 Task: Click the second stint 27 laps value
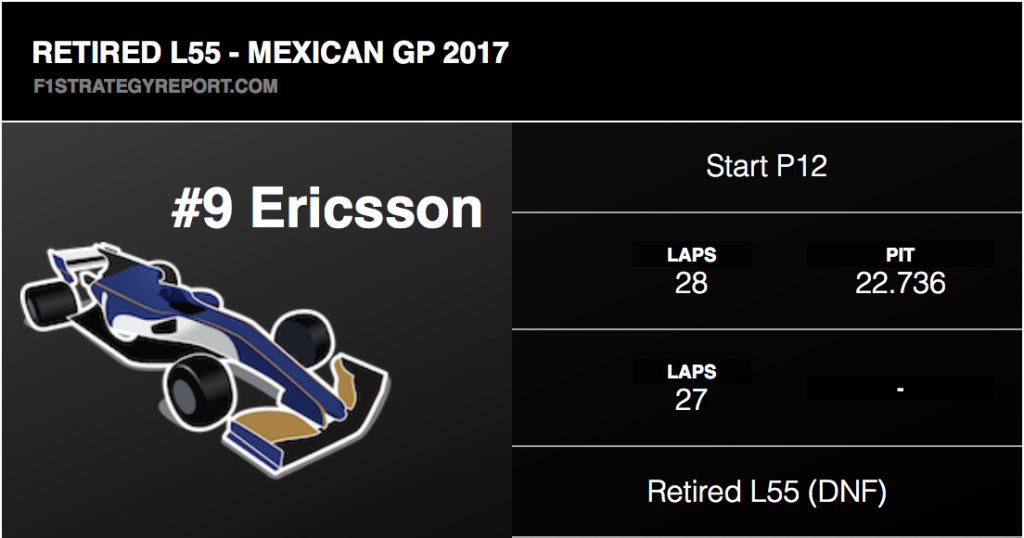pos(691,400)
